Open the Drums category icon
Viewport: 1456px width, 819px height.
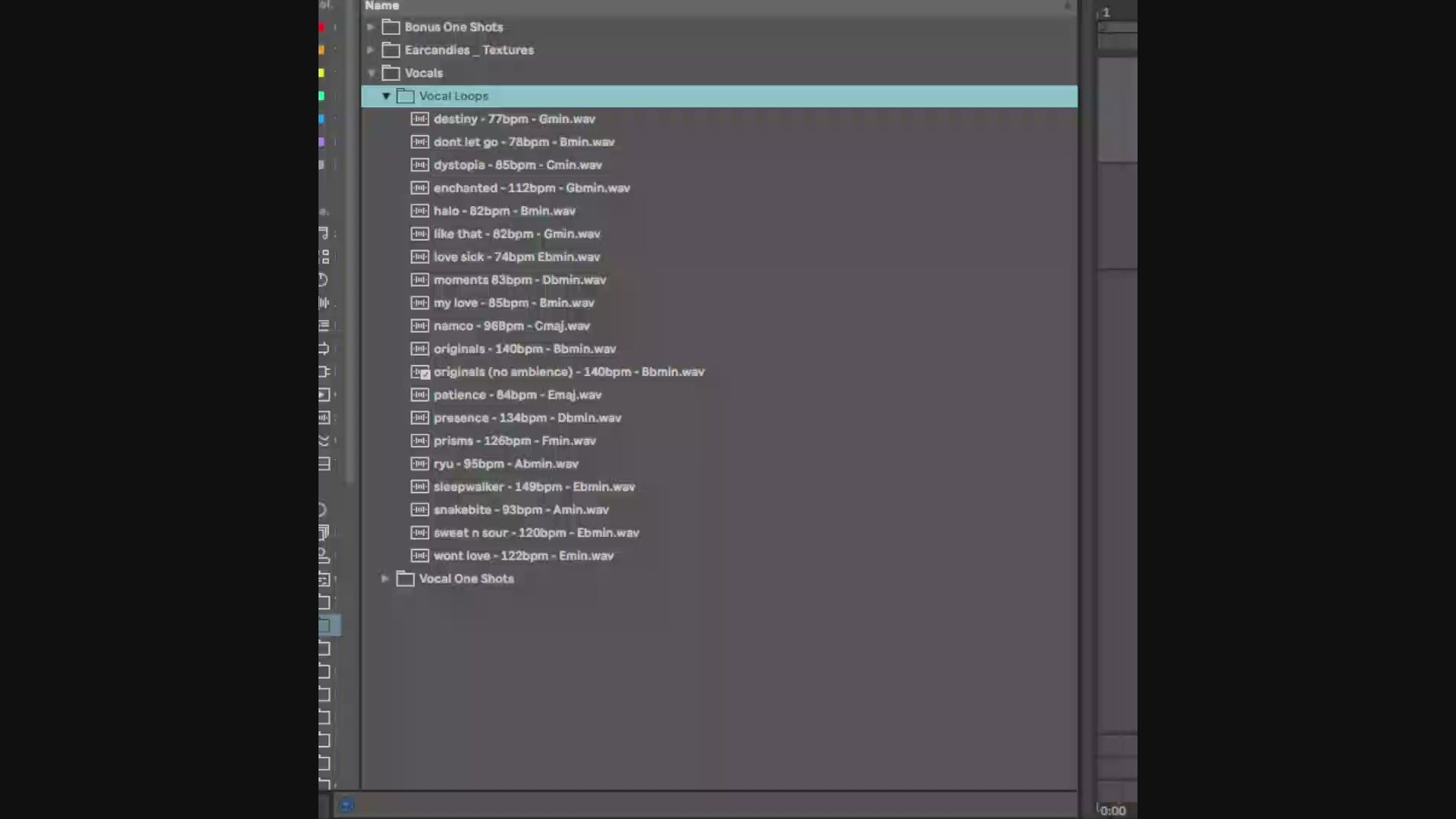[325, 256]
